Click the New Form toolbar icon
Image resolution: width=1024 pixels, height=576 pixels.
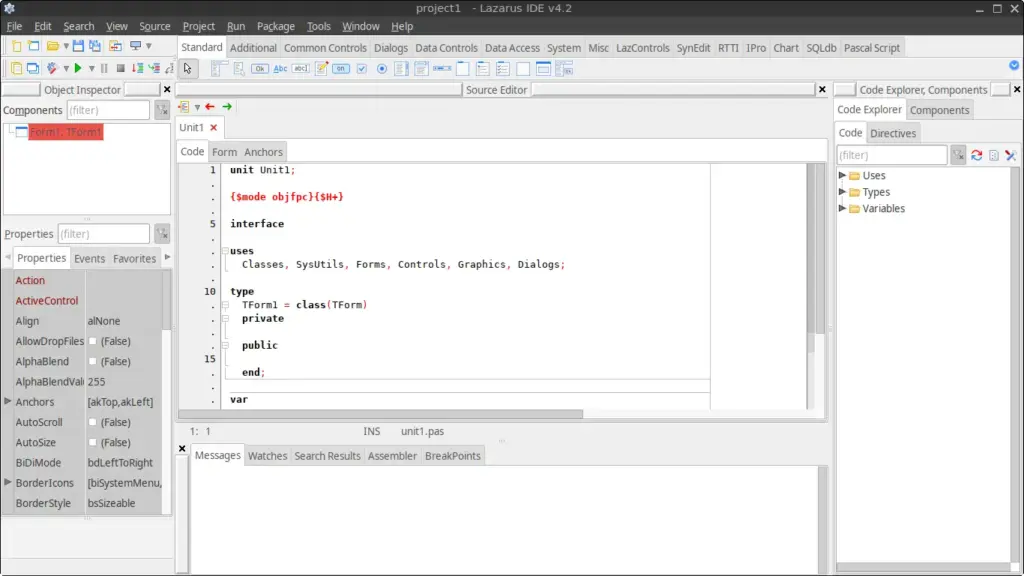(33, 46)
